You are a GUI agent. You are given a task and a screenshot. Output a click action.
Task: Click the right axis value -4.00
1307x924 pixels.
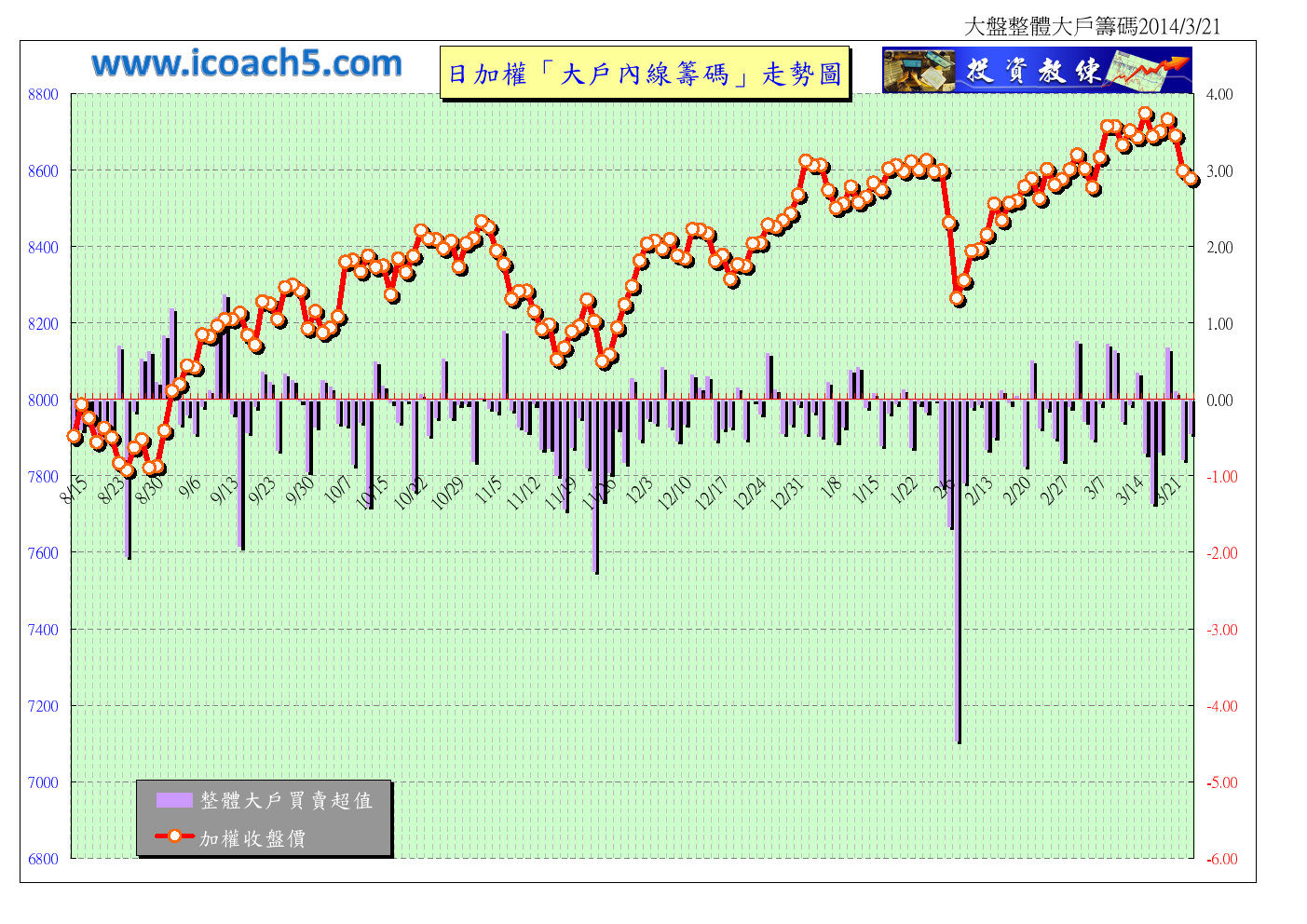pos(1222,706)
